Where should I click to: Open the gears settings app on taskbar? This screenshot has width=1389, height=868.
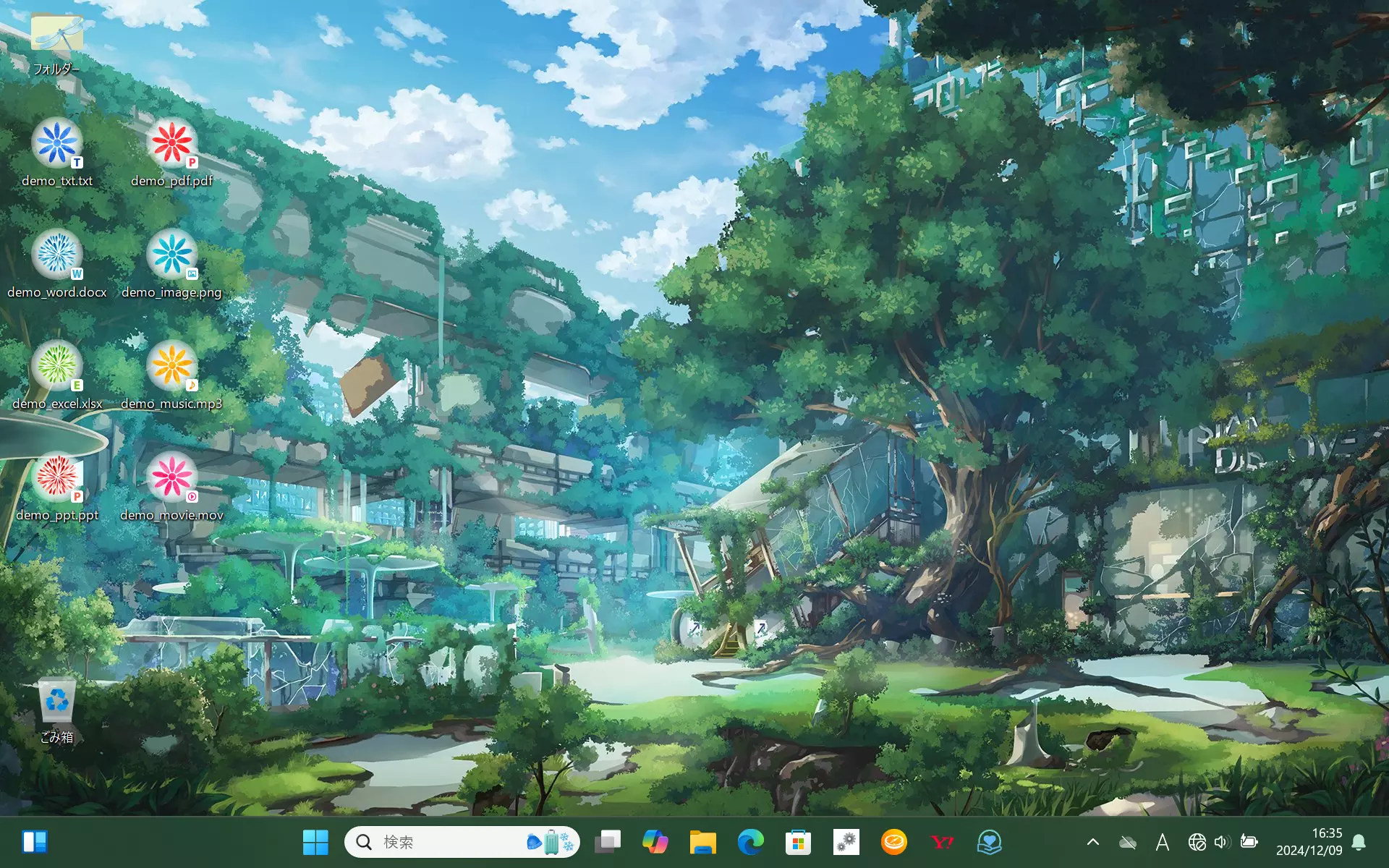pyautogui.click(x=846, y=842)
